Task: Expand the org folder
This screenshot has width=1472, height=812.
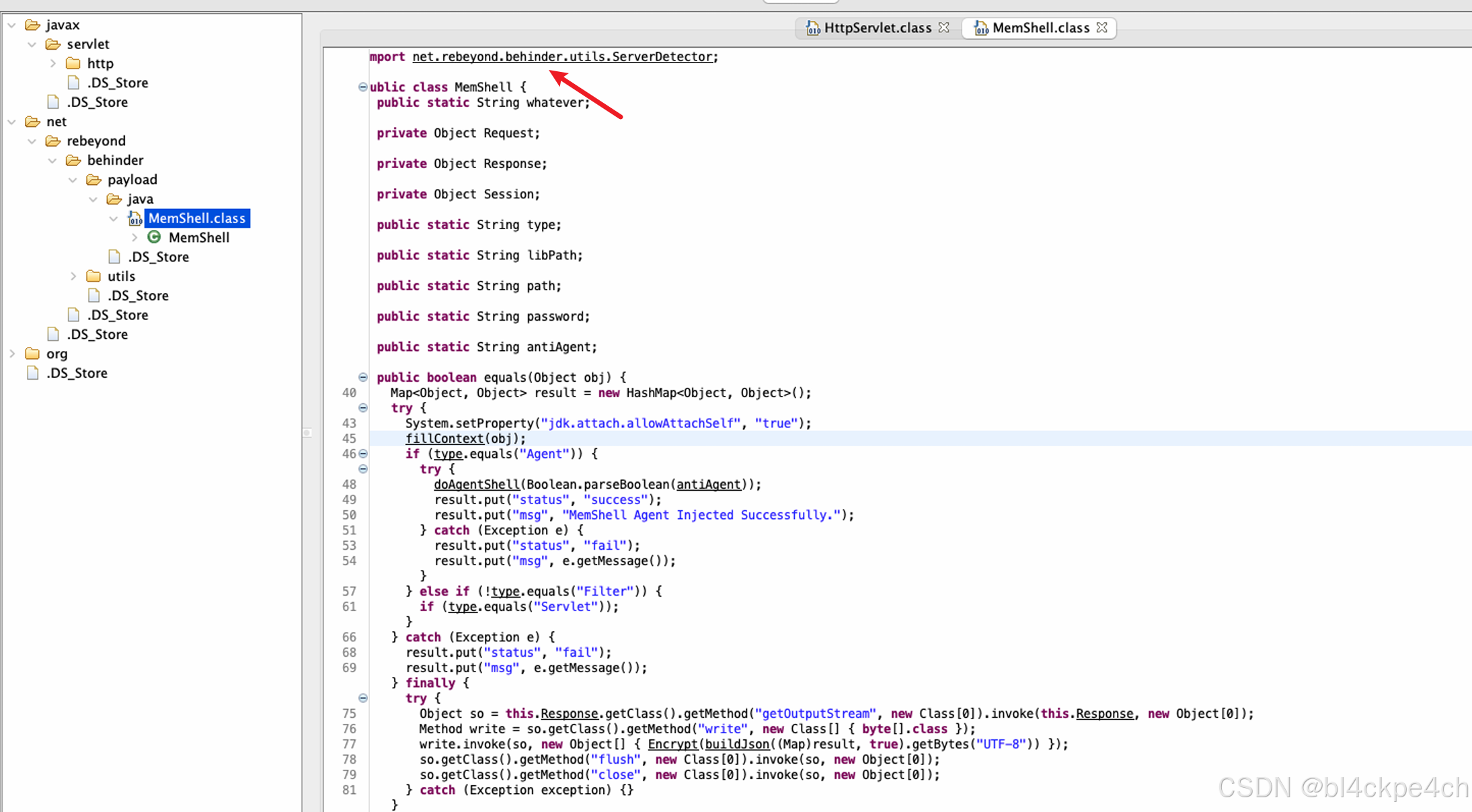Action: point(12,354)
